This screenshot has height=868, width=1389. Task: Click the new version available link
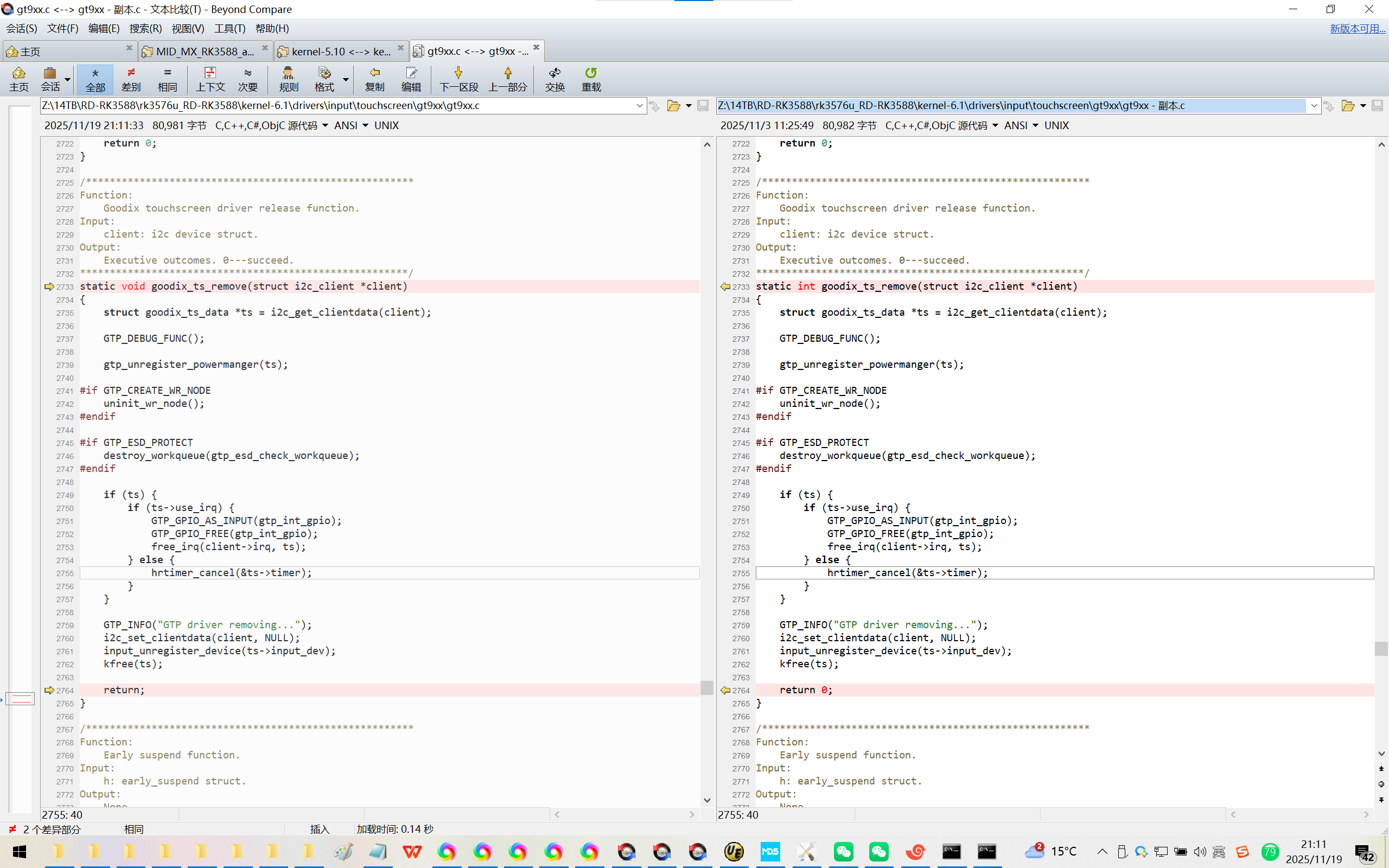(1357, 28)
